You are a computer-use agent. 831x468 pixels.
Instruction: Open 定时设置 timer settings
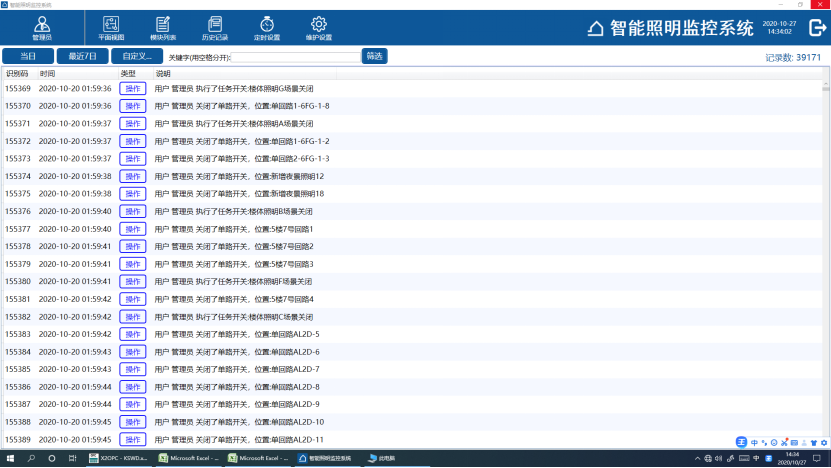pos(267,27)
